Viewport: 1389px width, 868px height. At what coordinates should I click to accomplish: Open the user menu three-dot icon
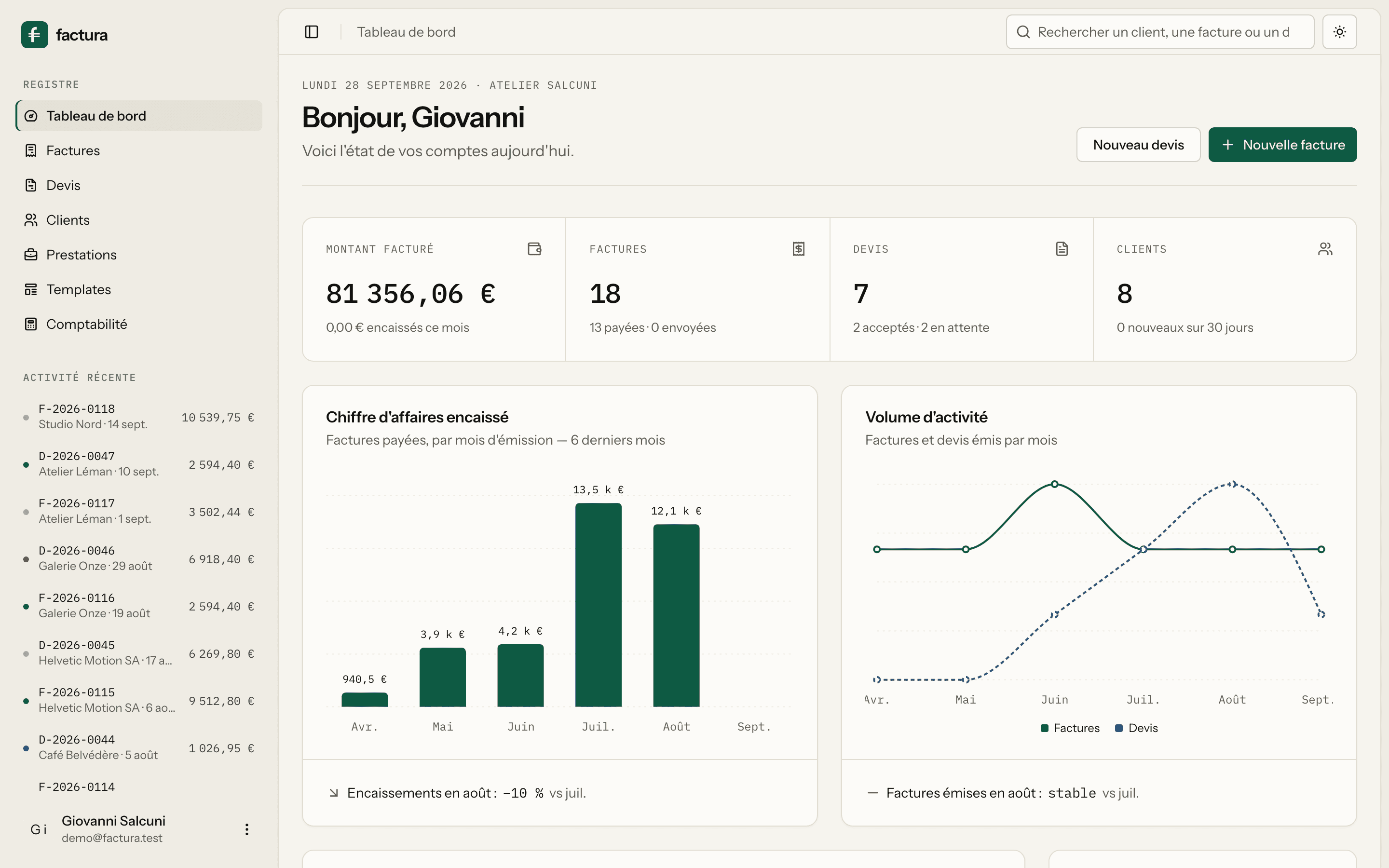[x=247, y=829]
